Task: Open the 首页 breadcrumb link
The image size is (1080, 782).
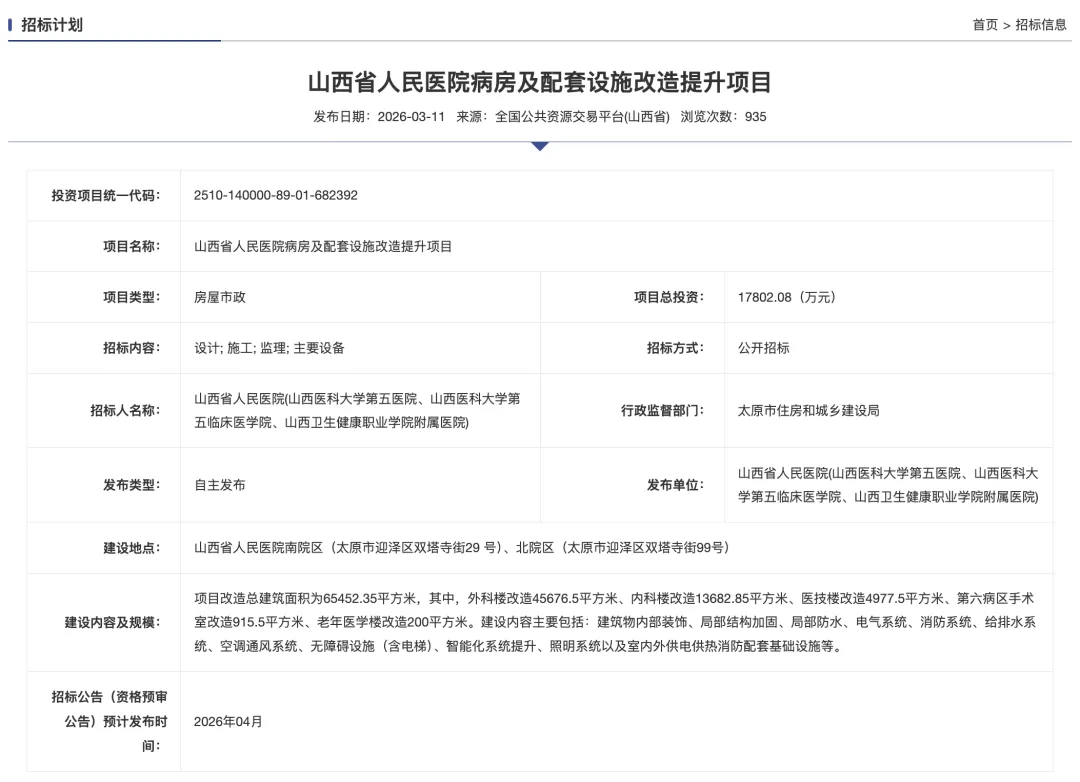Action: (984, 25)
